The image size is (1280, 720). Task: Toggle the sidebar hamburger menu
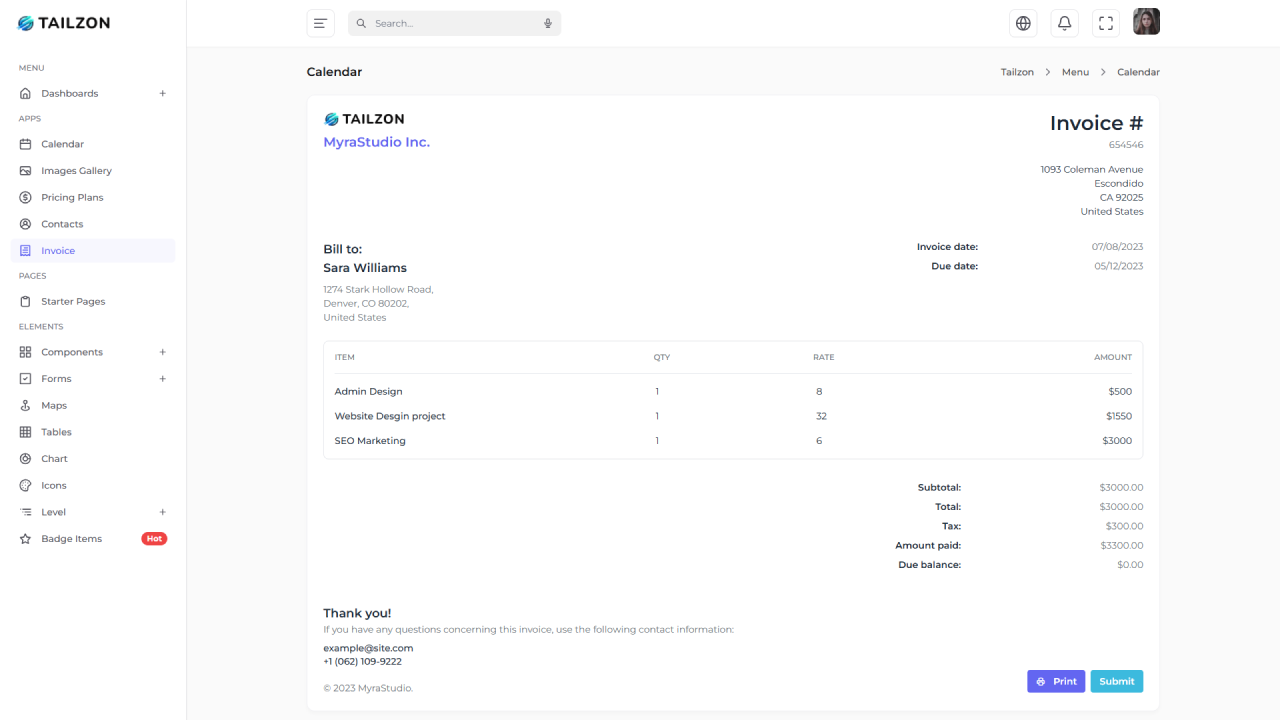coord(320,22)
